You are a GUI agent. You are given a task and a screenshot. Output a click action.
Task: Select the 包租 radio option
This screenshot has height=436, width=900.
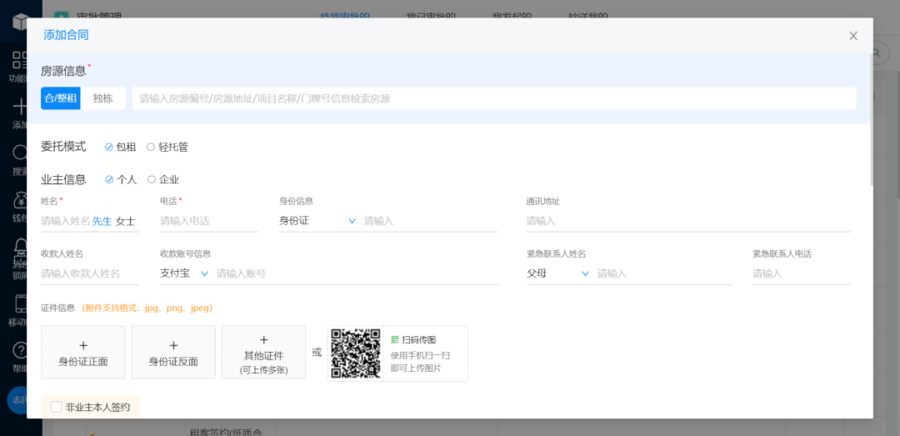120,147
